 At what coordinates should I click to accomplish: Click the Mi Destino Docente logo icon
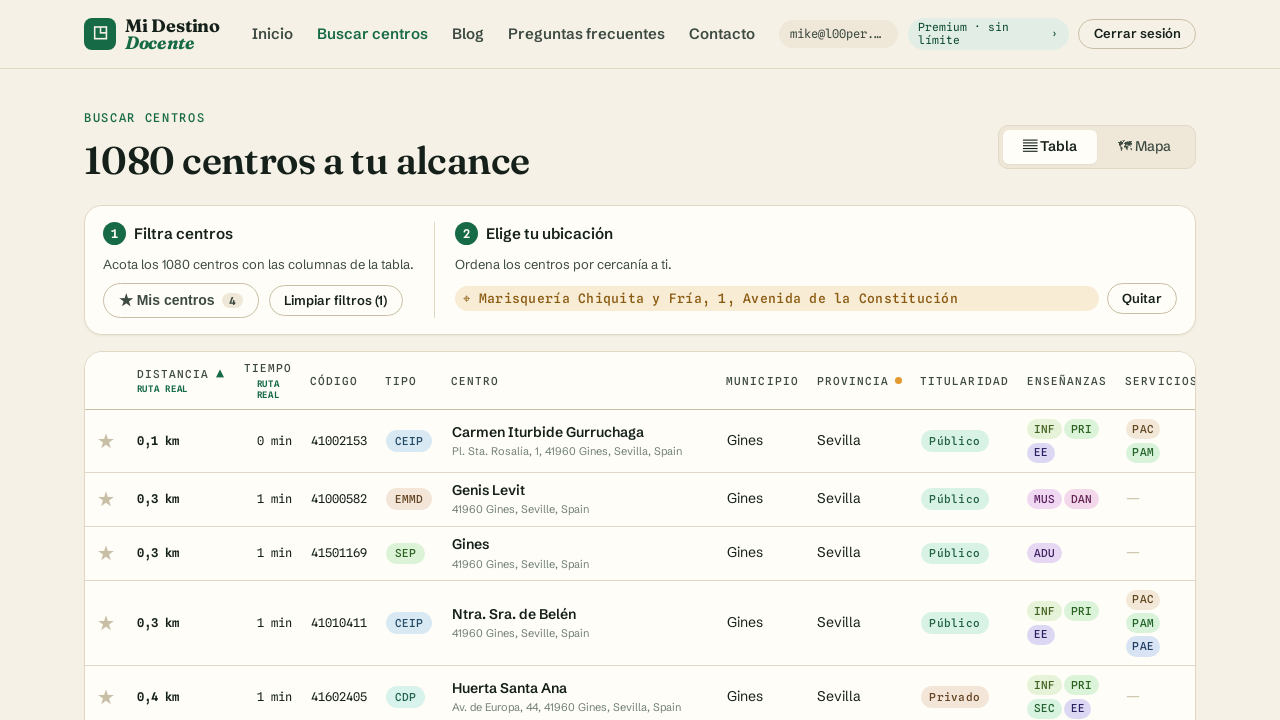coord(100,34)
